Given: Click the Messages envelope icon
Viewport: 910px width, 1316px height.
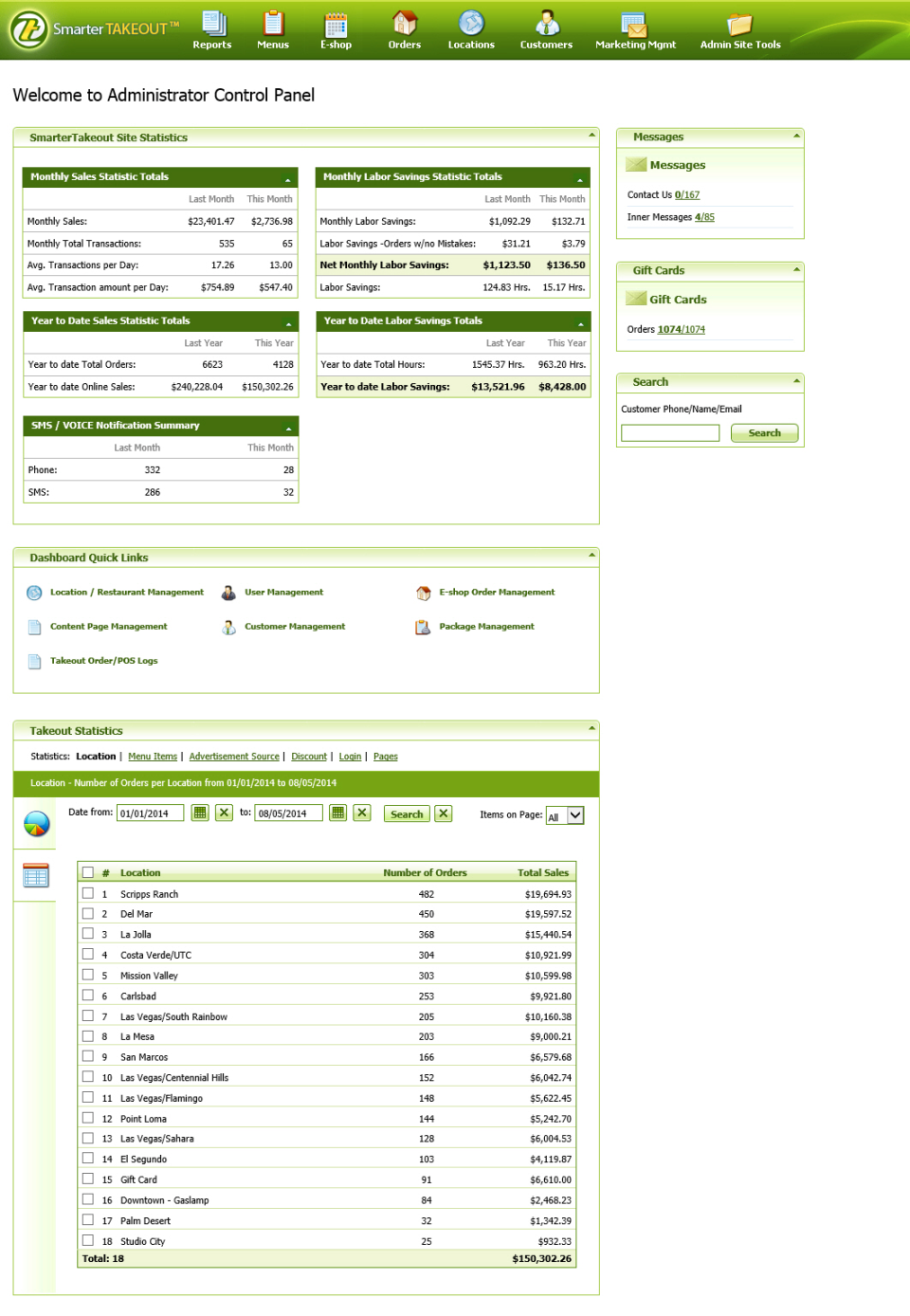Looking at the screenshot, I should click(x=636, y=165).
